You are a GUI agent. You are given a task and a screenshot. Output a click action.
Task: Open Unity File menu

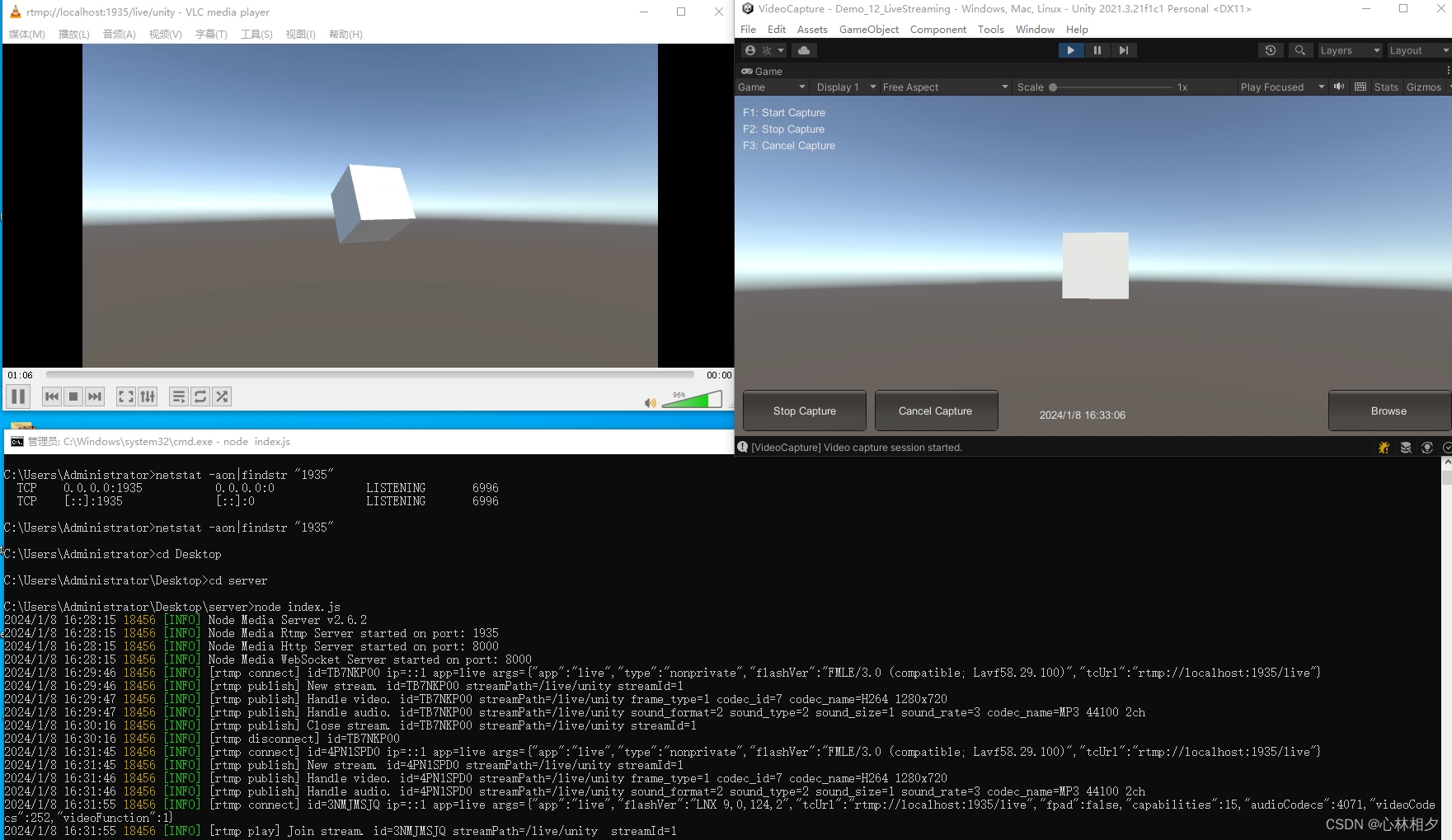click(x=748, y=30)
